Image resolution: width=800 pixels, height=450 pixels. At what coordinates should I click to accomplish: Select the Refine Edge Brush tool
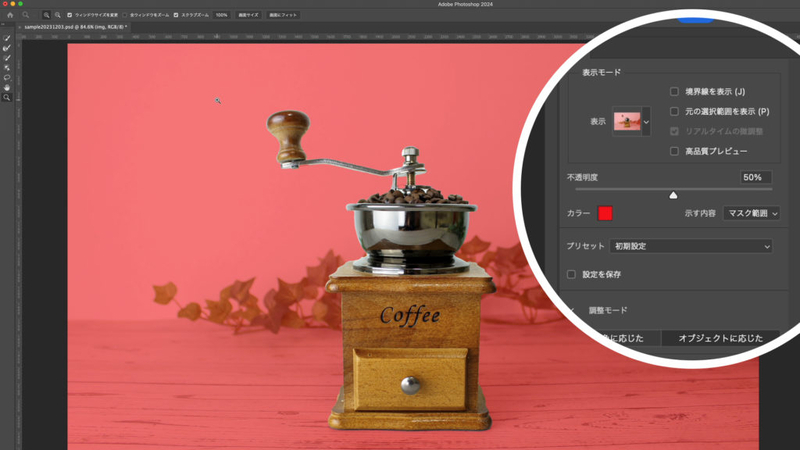click(x=7, y=48)
